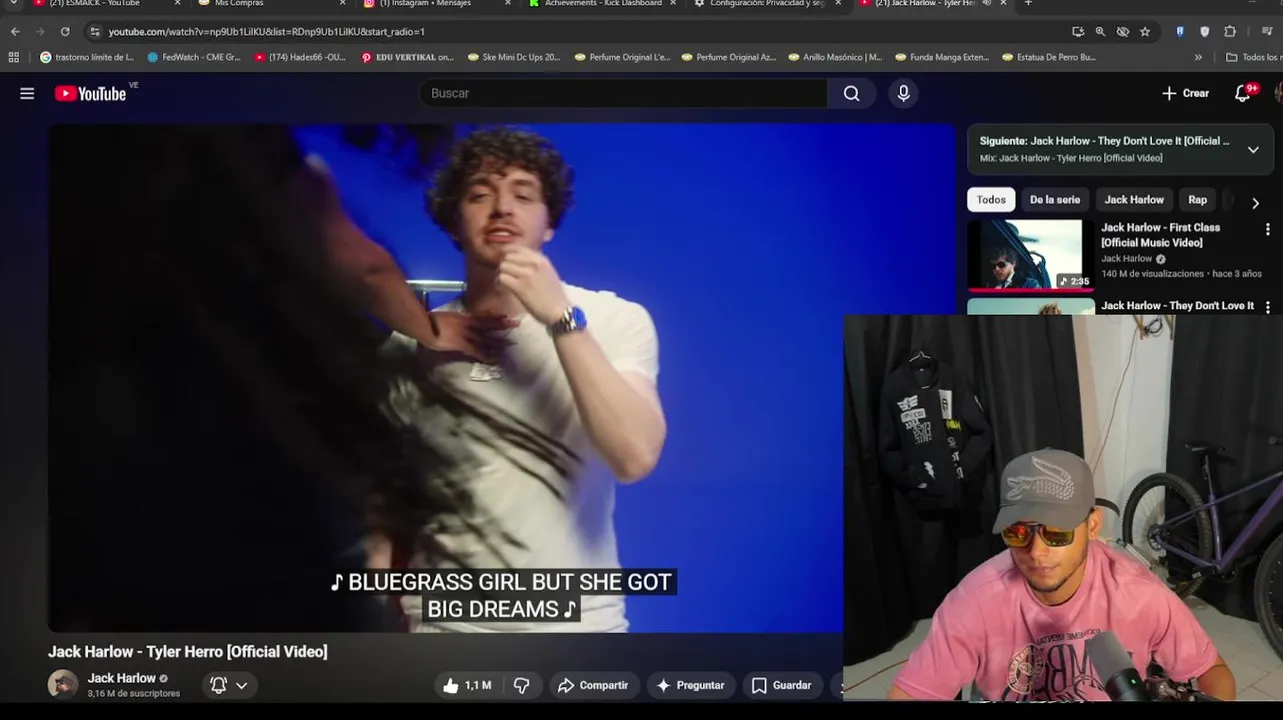The image size is (1283, 720).
Task: Select the Todos filter chip
Action: [x=991, y=199]
